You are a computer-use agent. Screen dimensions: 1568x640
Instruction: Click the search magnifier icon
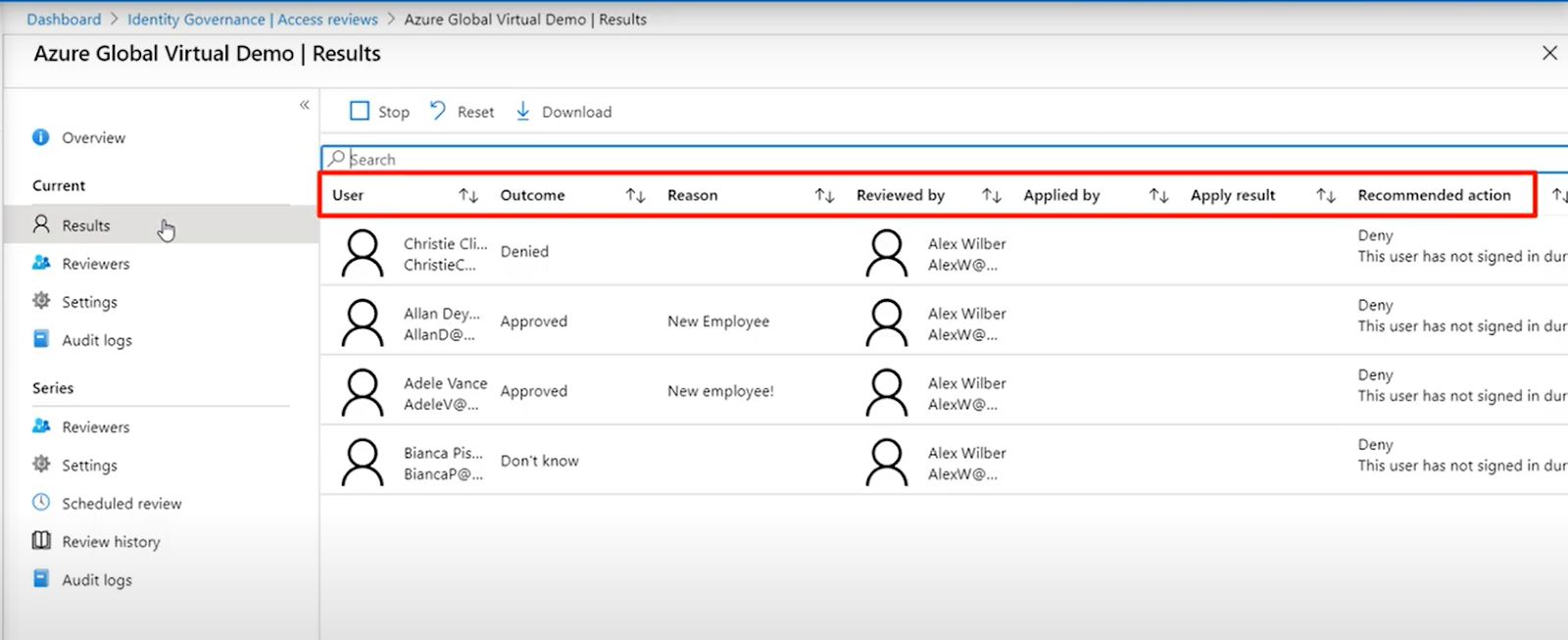336,159
